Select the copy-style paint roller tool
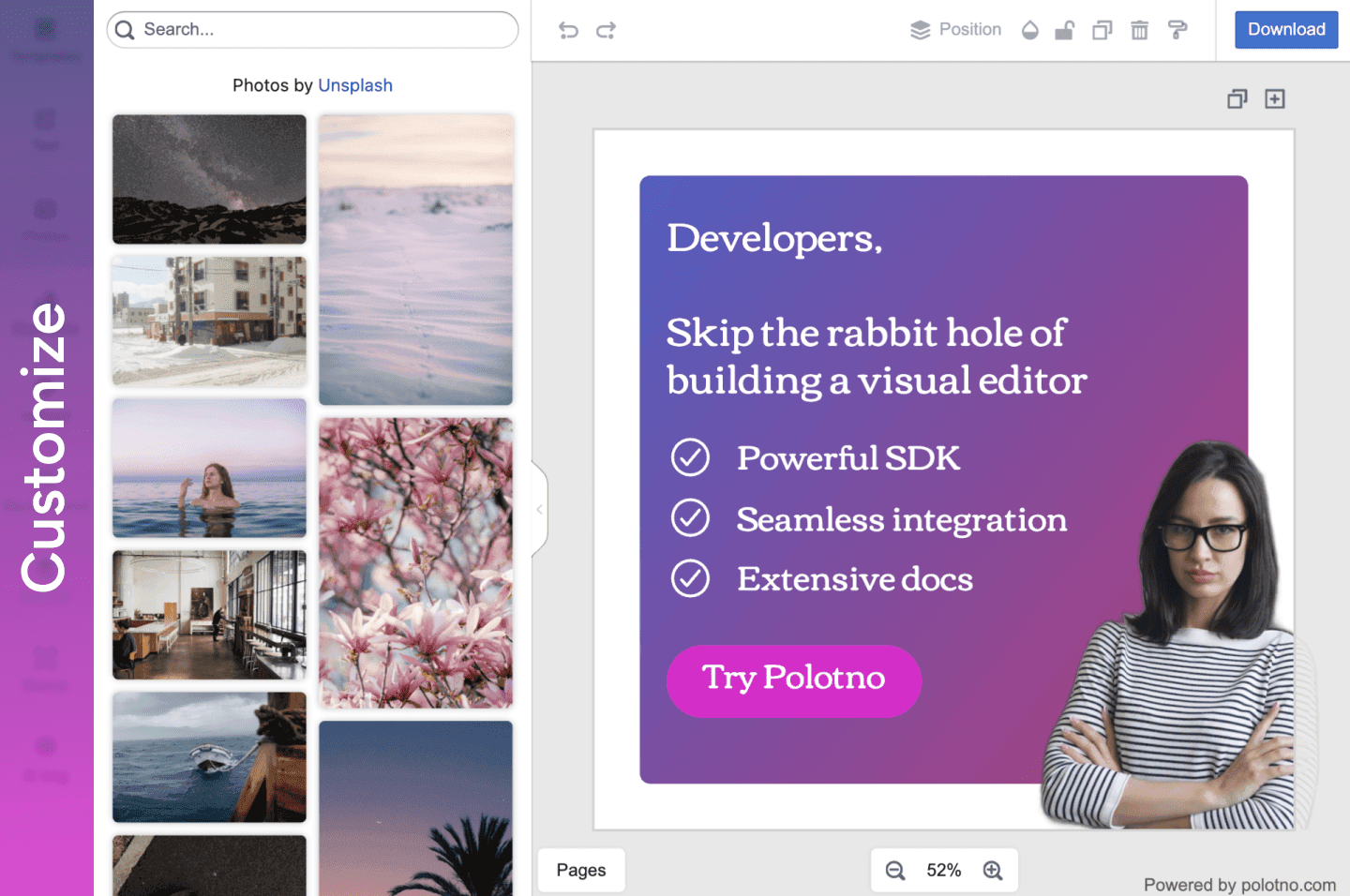This screenshot has width=1350, height=896. point(1177,29)
